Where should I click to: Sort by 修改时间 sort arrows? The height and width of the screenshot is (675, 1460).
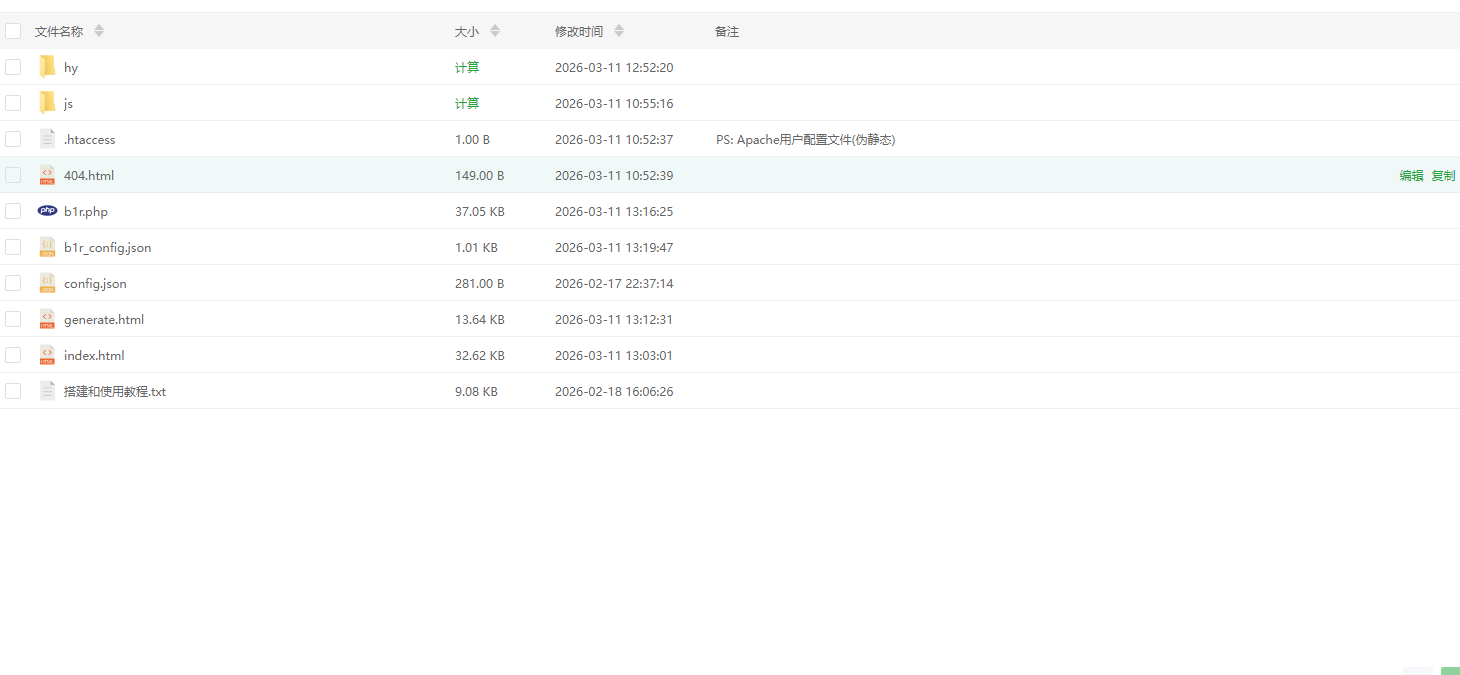619,31
